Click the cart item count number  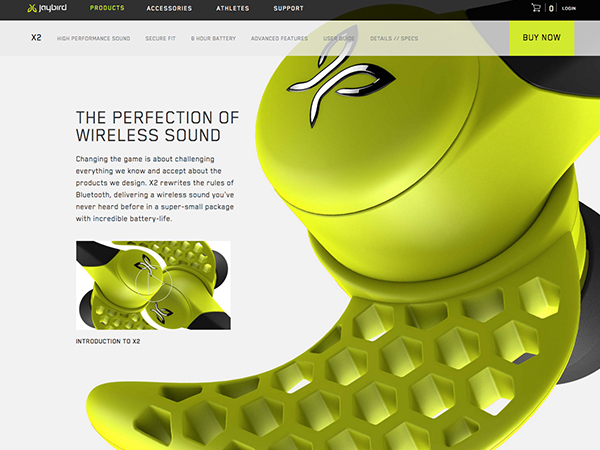551,8
